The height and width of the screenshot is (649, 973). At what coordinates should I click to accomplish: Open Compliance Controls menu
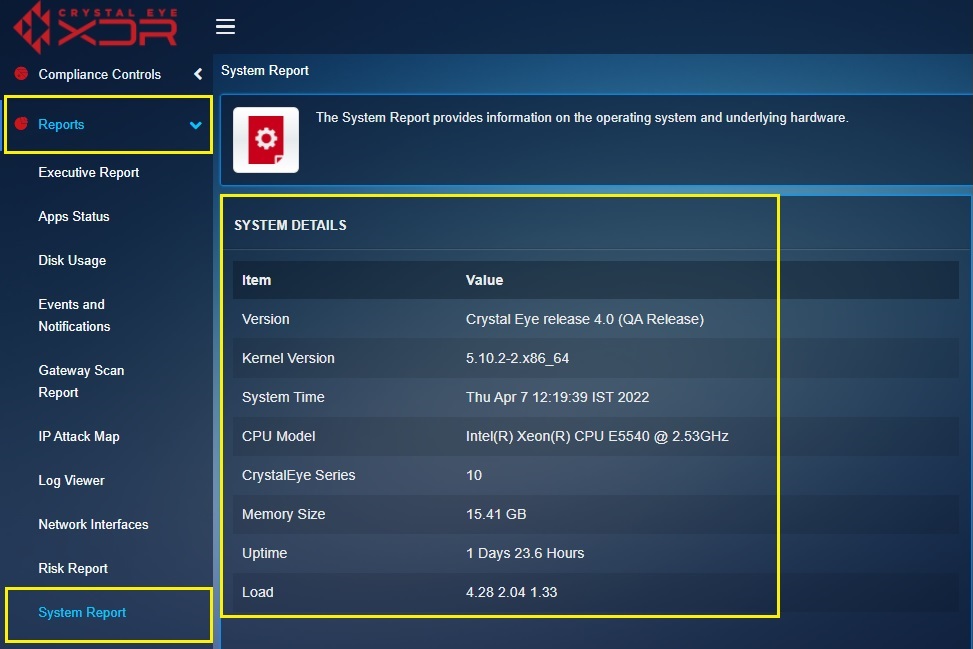[x=100, y=74]
